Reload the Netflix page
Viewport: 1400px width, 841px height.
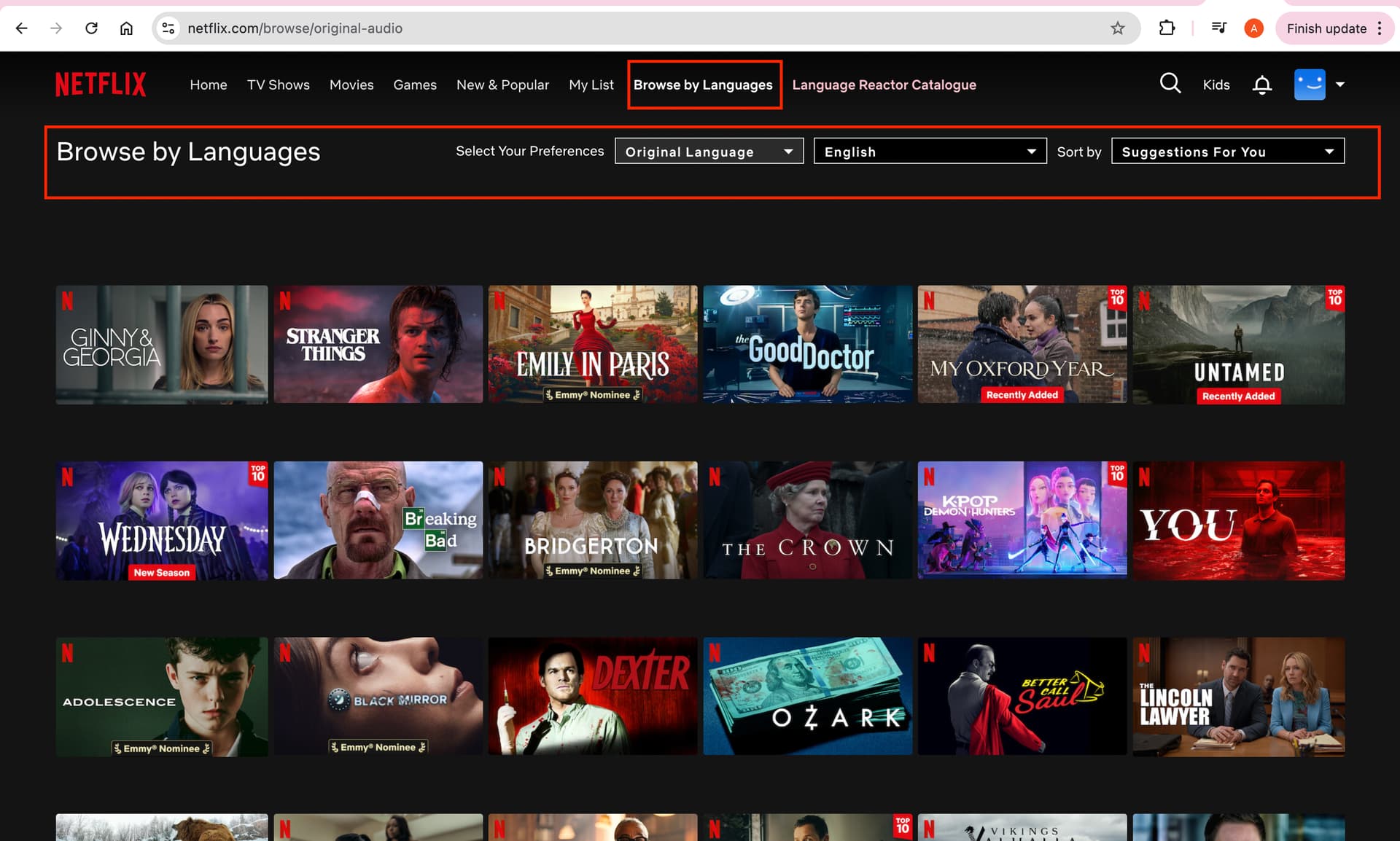pyautogui.click(x=91, y=28)
